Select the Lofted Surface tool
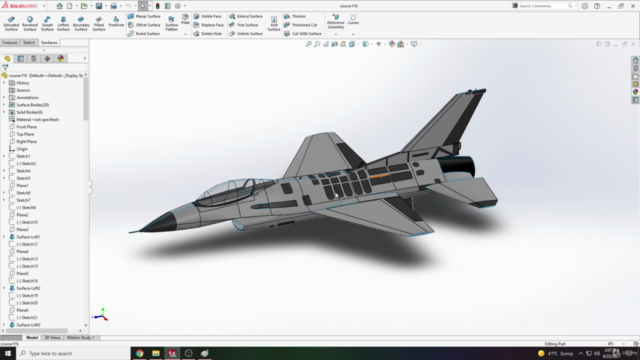Screen dimensions: 640x360 (x=63, y=24)
